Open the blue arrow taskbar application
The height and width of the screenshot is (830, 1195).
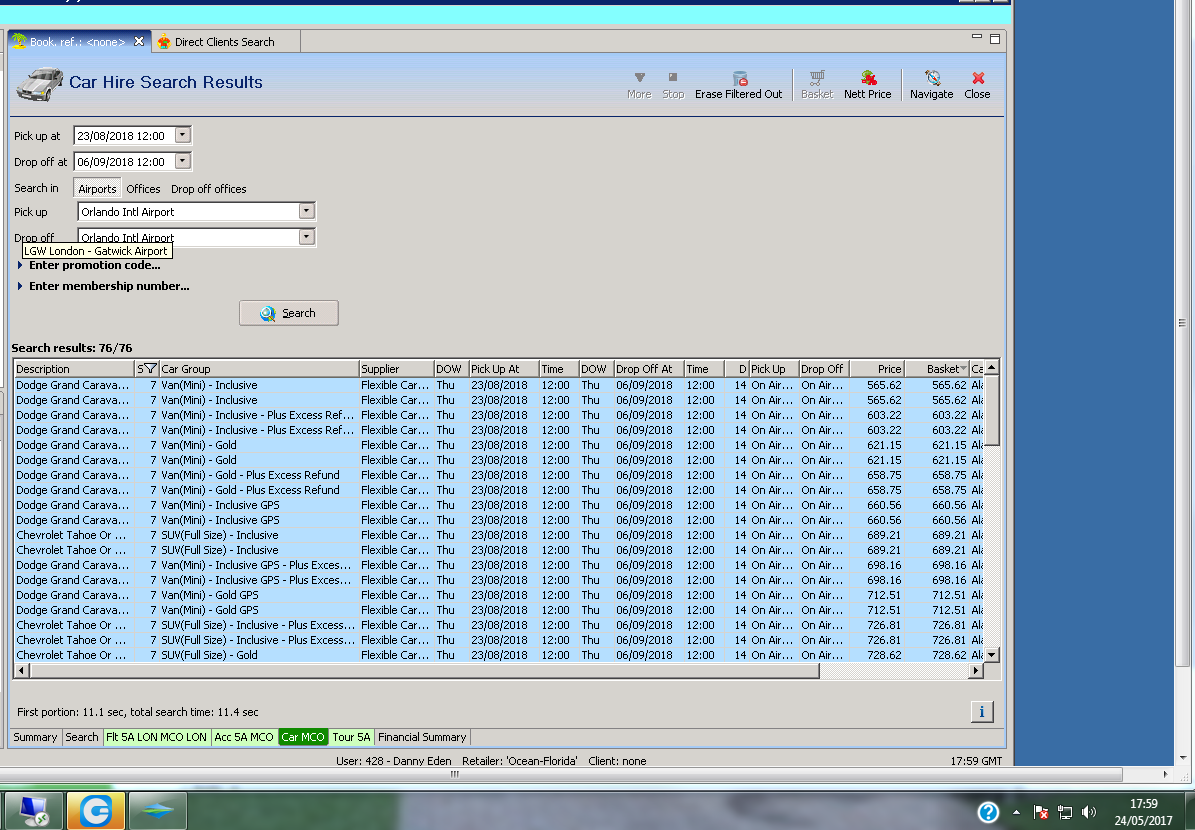[158, 811]
